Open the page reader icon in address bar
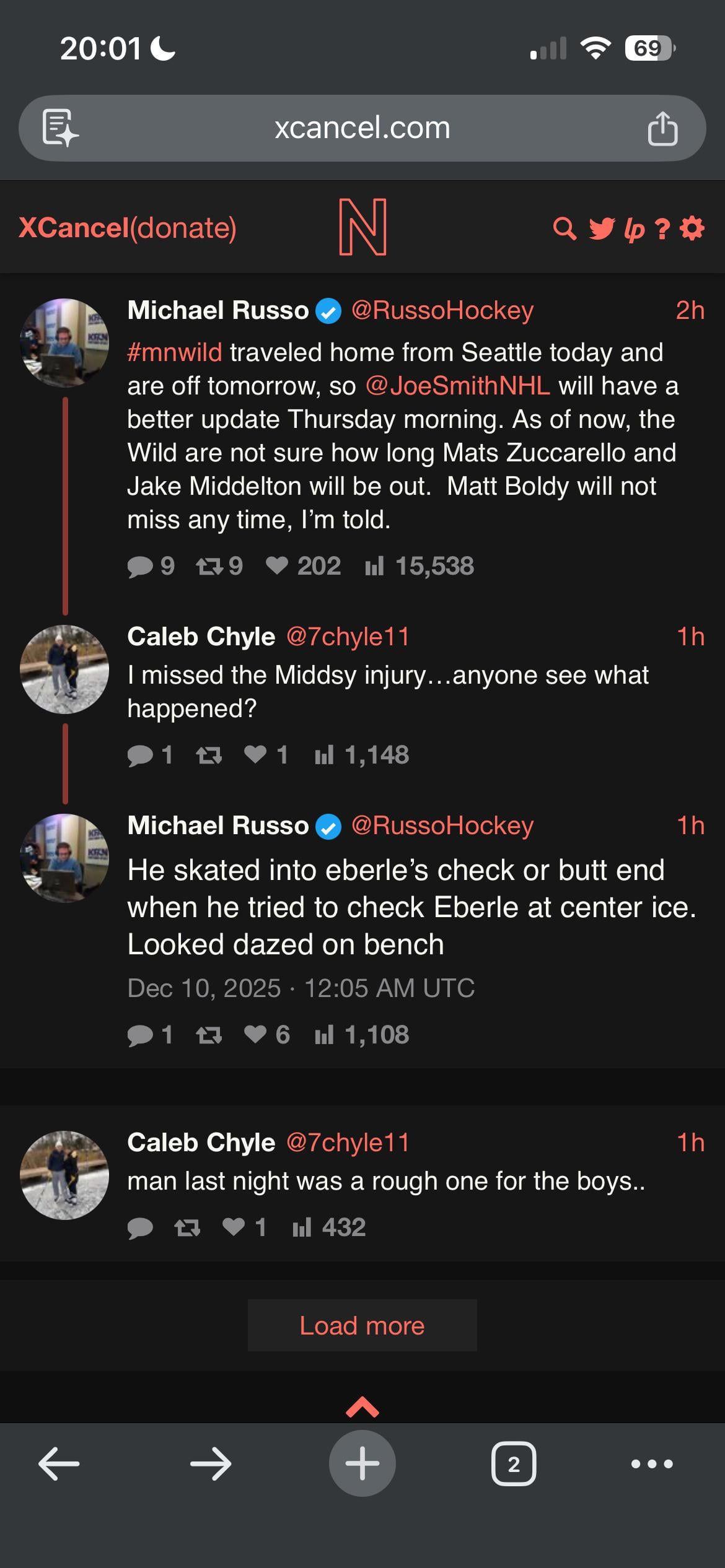725x1568 pixels. click(x=59, y=129)
